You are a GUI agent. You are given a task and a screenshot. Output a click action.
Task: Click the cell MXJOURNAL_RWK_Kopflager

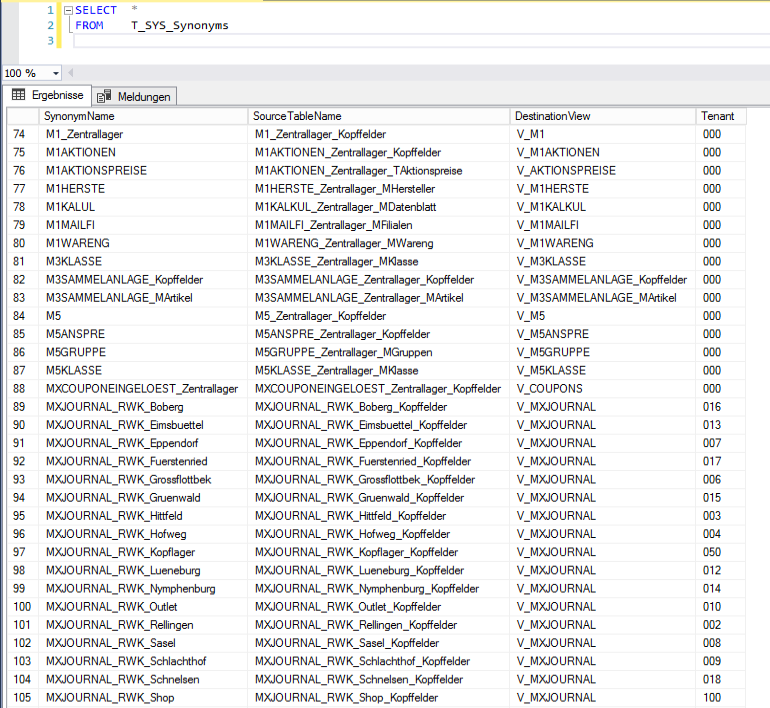coord(143,552)
